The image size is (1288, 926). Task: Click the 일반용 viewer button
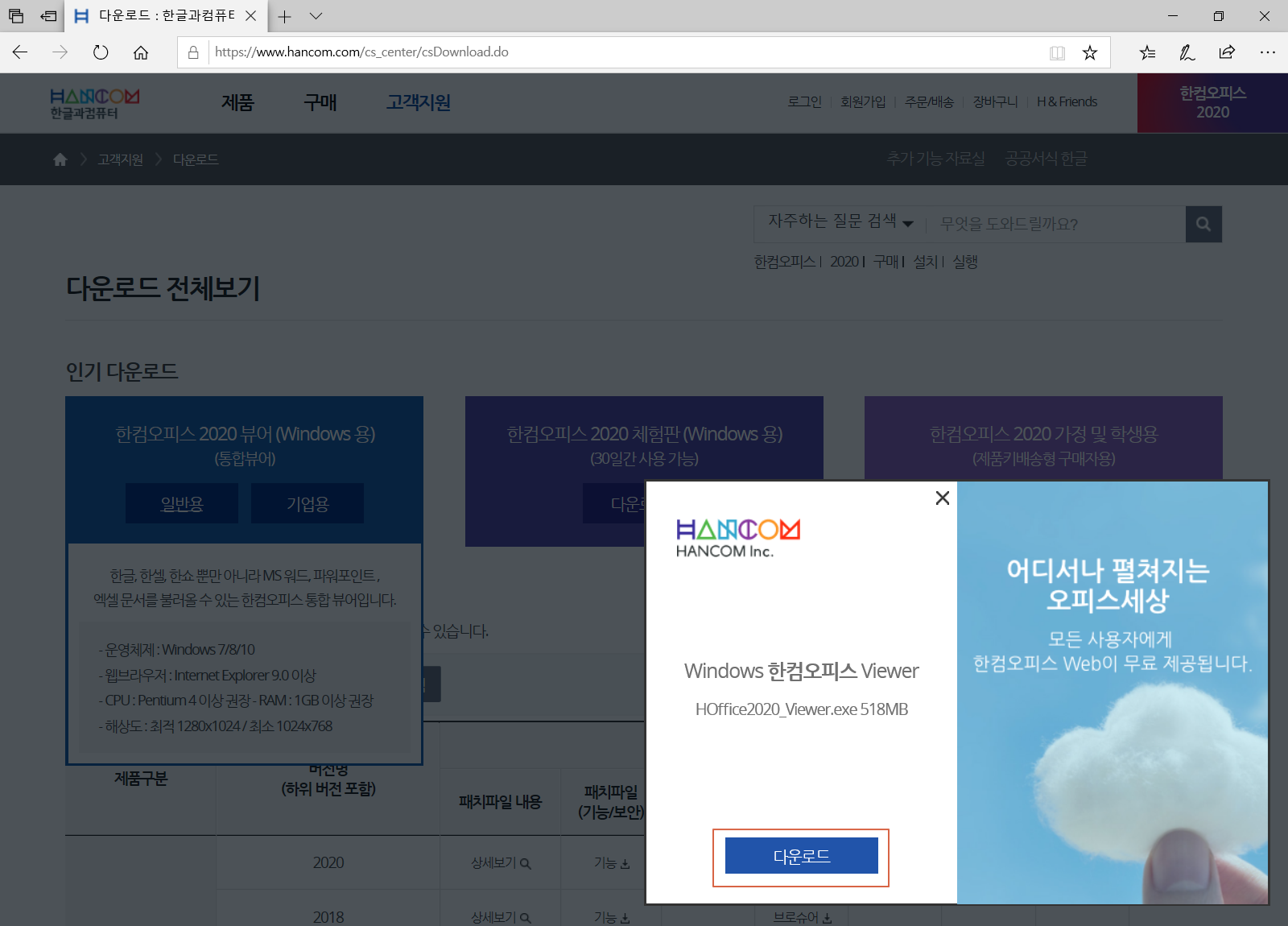click(x=182, y=503)
